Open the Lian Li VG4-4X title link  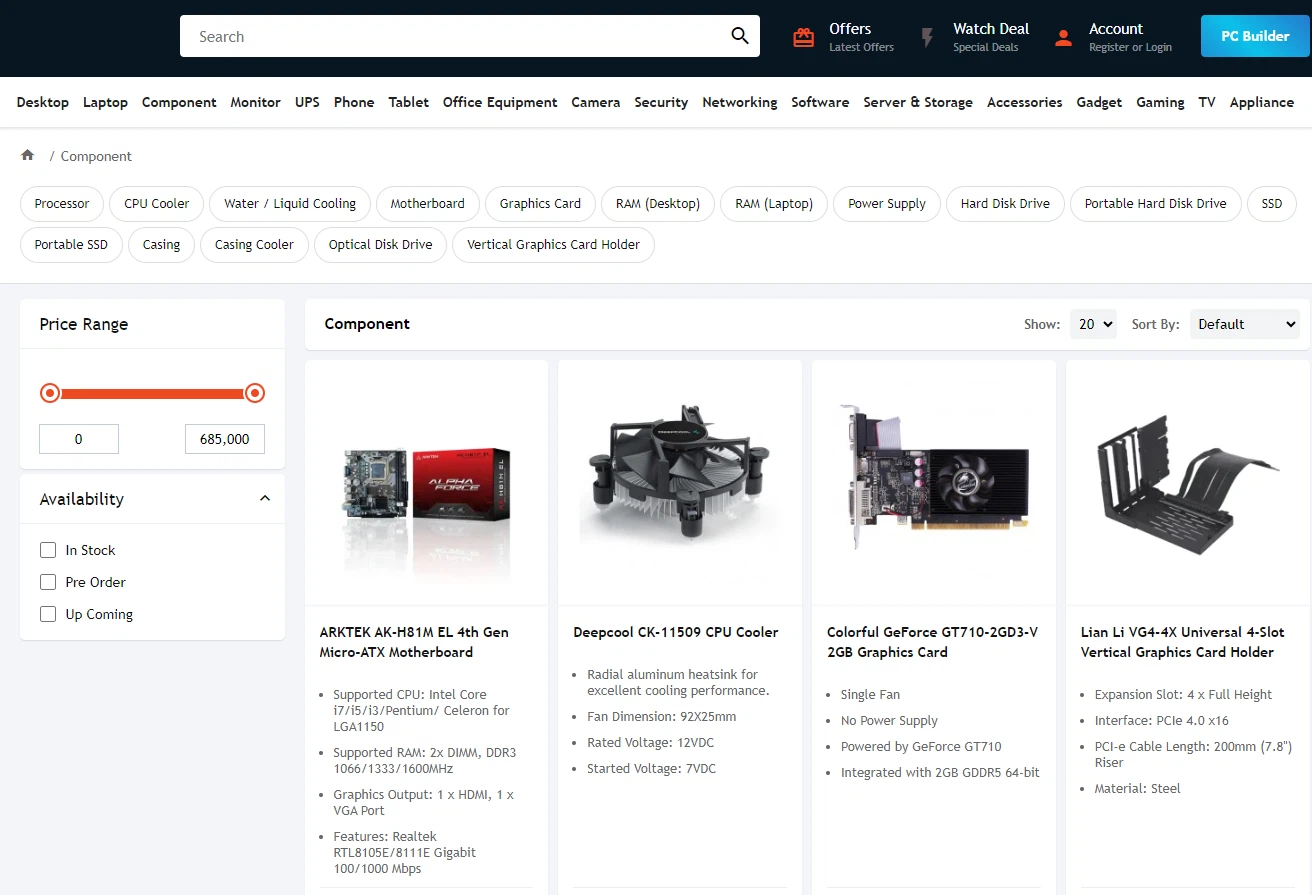pyautogui.click(x=1183, y=642)
